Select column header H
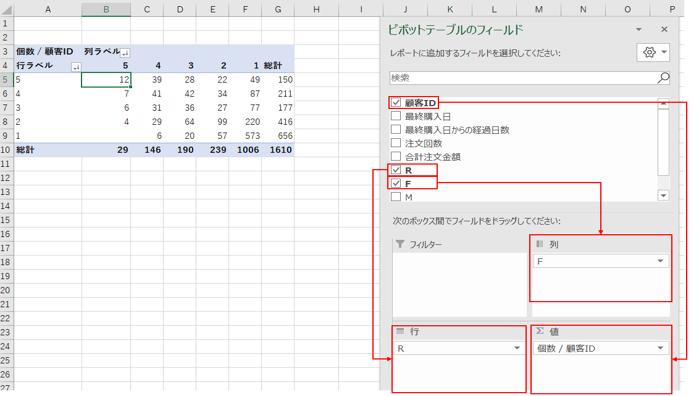This screenshot has height=396, width=699. (x=316, y=9)
